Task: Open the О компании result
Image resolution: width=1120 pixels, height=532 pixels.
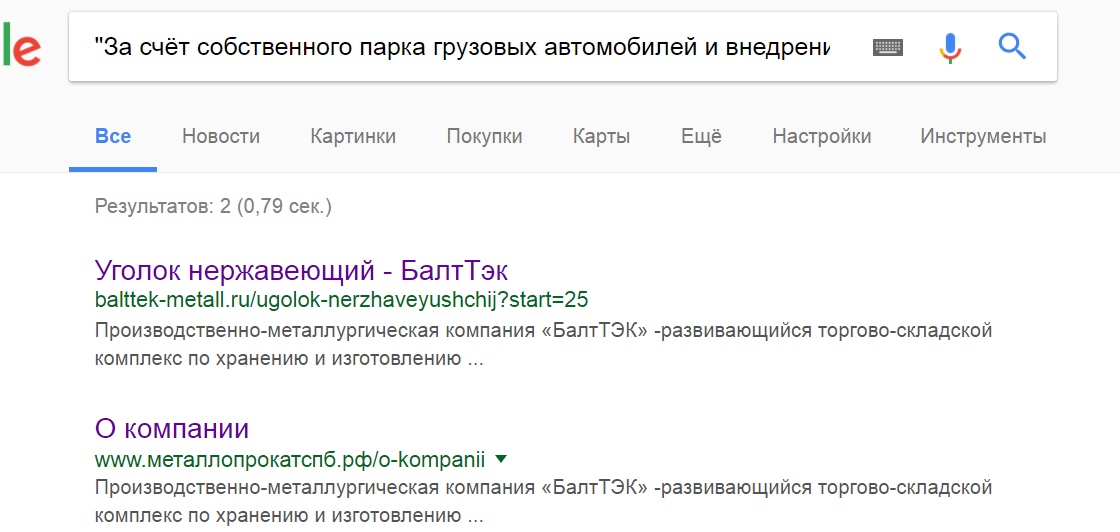Action: tap(171, 429)
